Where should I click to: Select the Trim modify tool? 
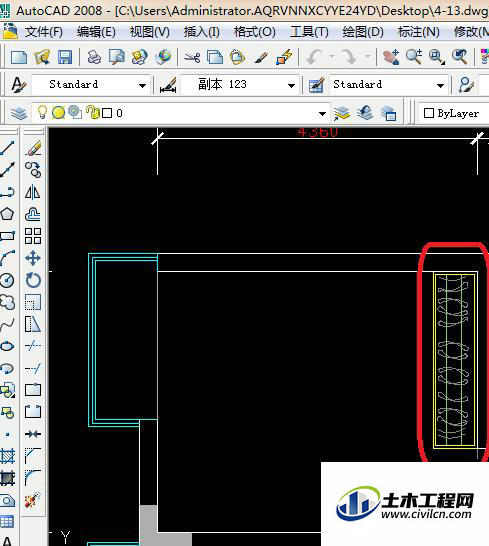(33, 346)
